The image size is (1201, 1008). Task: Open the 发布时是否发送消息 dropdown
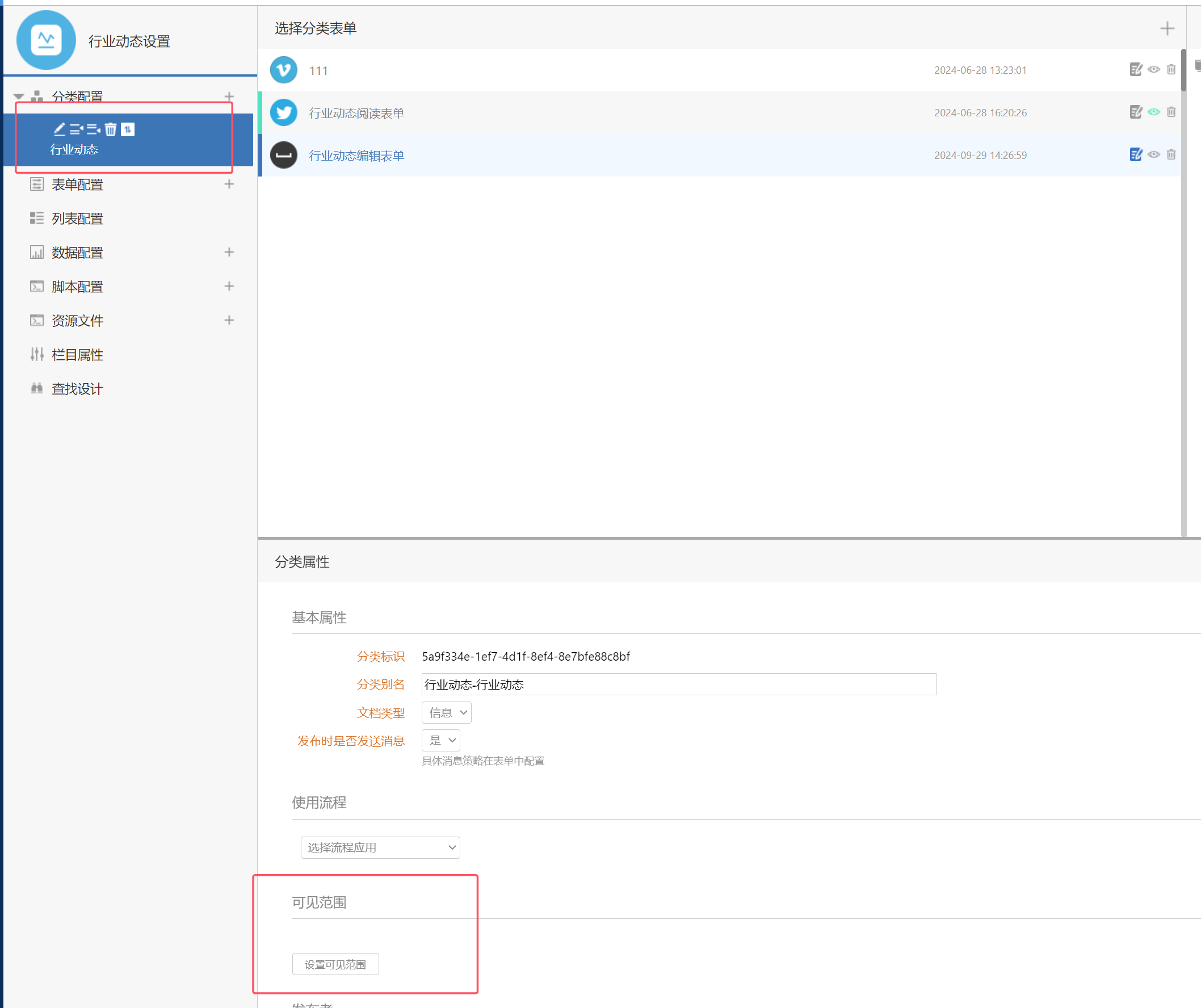coord(440,741)
